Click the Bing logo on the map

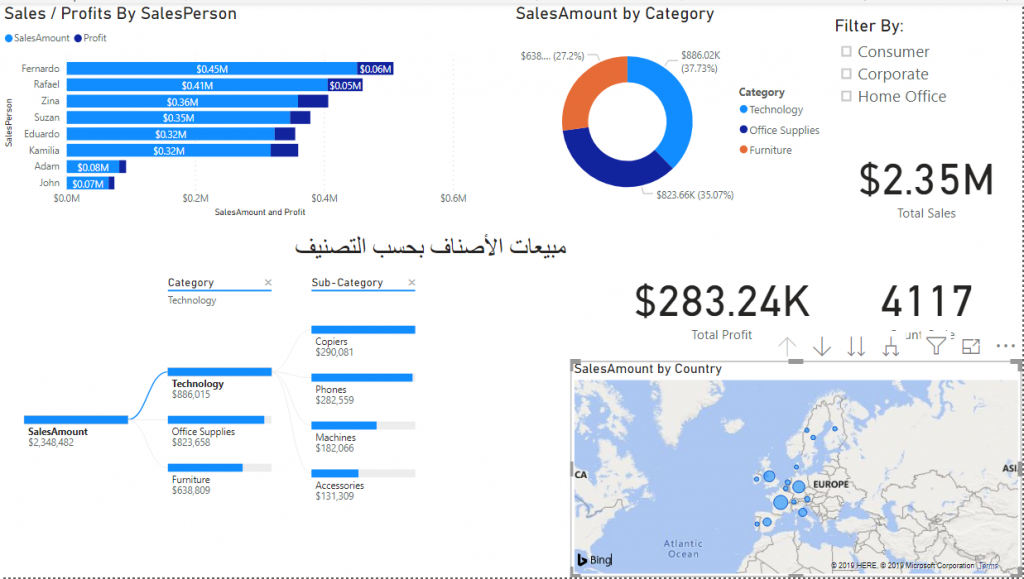[x=594, y=560]
